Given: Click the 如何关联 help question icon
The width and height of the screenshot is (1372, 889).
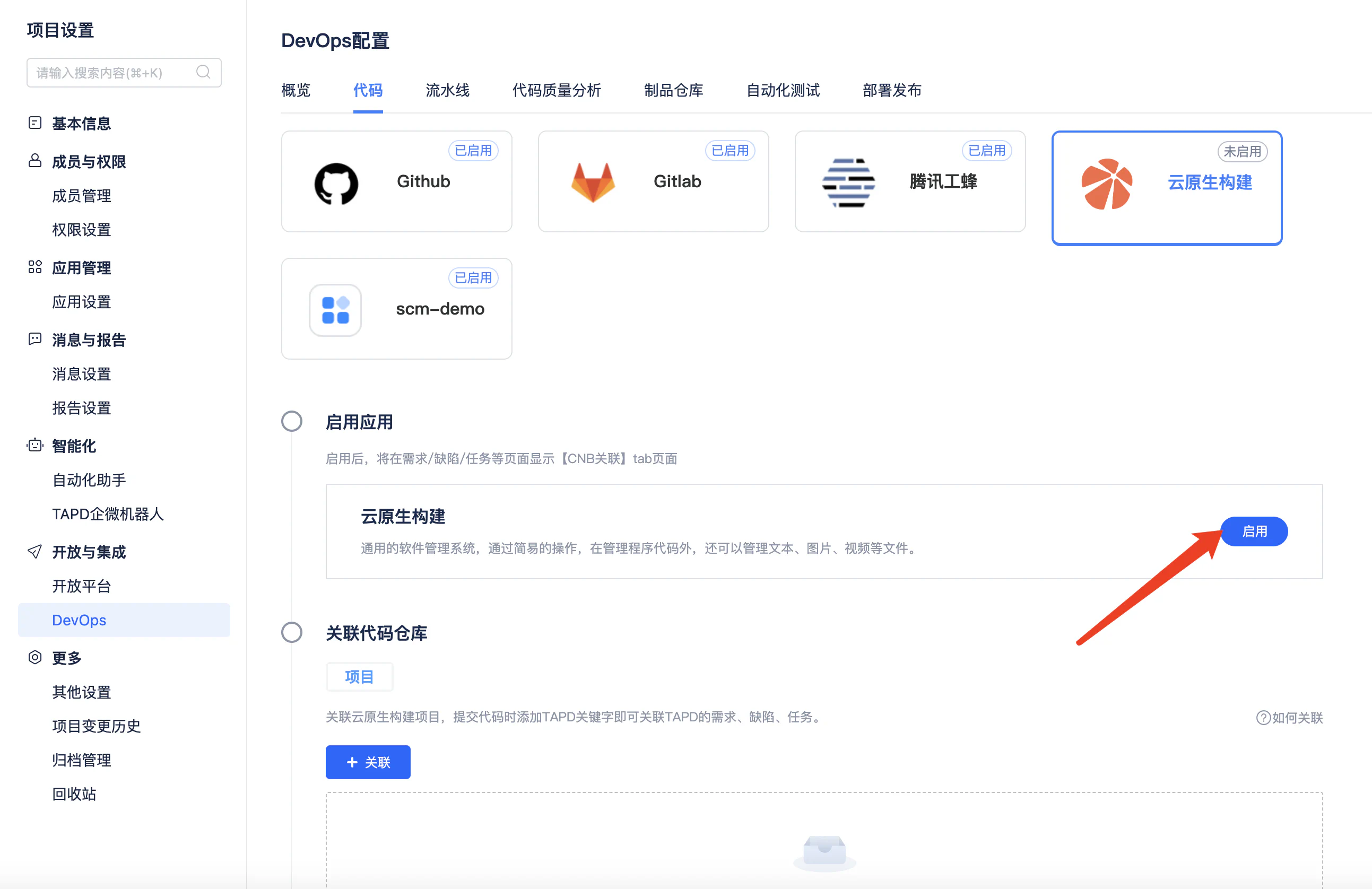Looking at the screenshot, I should point(1263,718).
